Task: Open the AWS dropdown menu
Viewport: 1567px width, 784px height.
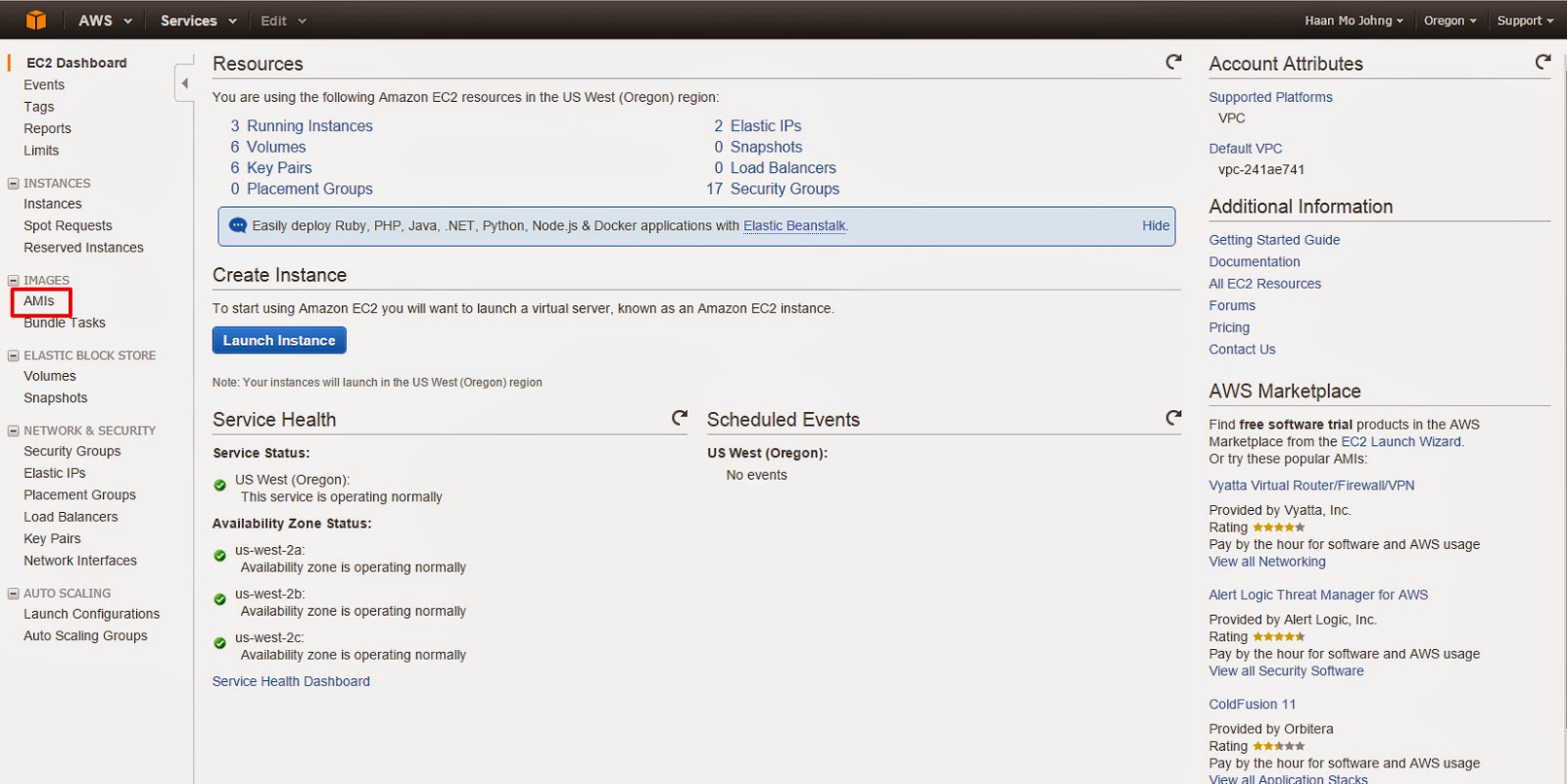Action: [105, 21]
